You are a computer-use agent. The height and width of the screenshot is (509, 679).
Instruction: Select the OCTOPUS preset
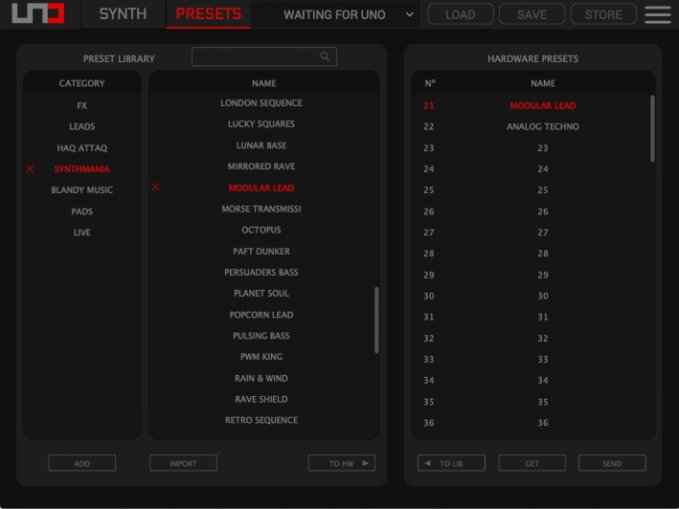pyautogui.click(x=261, y=230)
